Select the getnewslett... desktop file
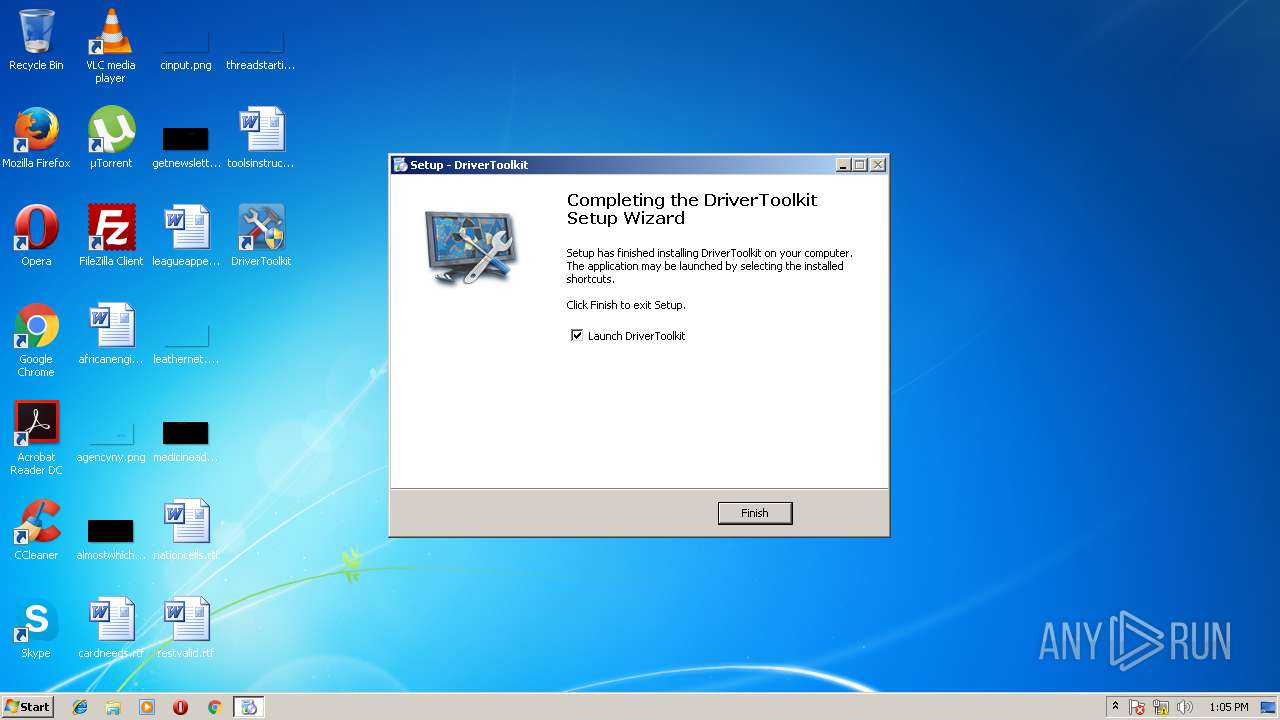 [186, 146]
